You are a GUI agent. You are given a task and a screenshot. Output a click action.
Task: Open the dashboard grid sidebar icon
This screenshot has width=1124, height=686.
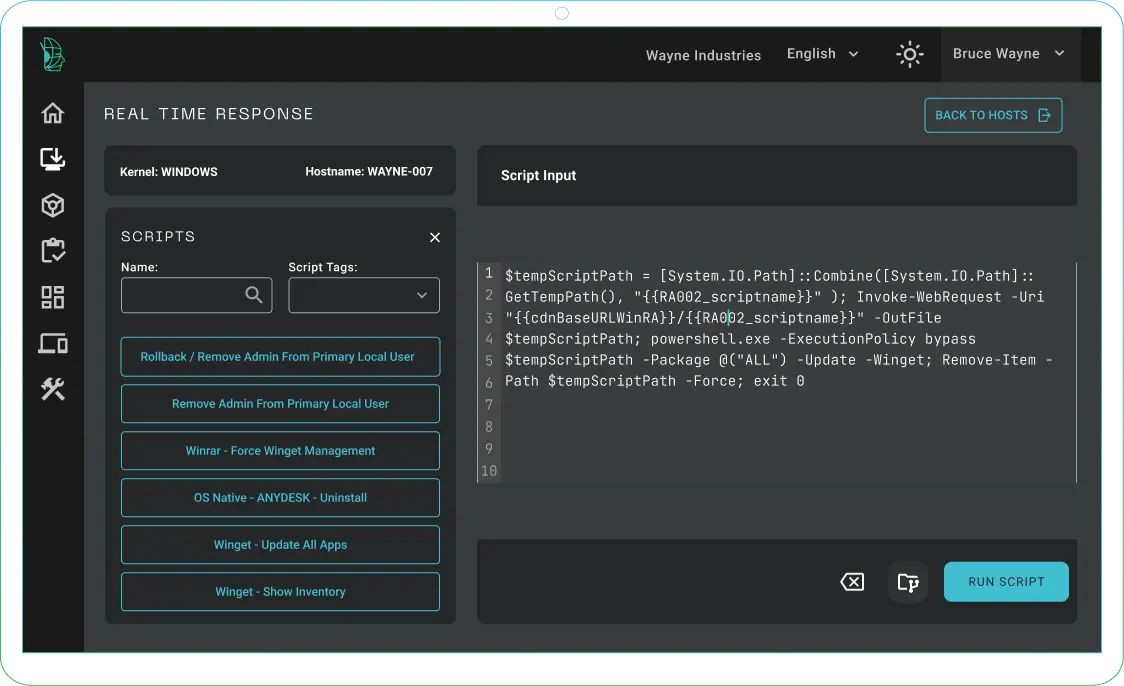pos(52,297)
